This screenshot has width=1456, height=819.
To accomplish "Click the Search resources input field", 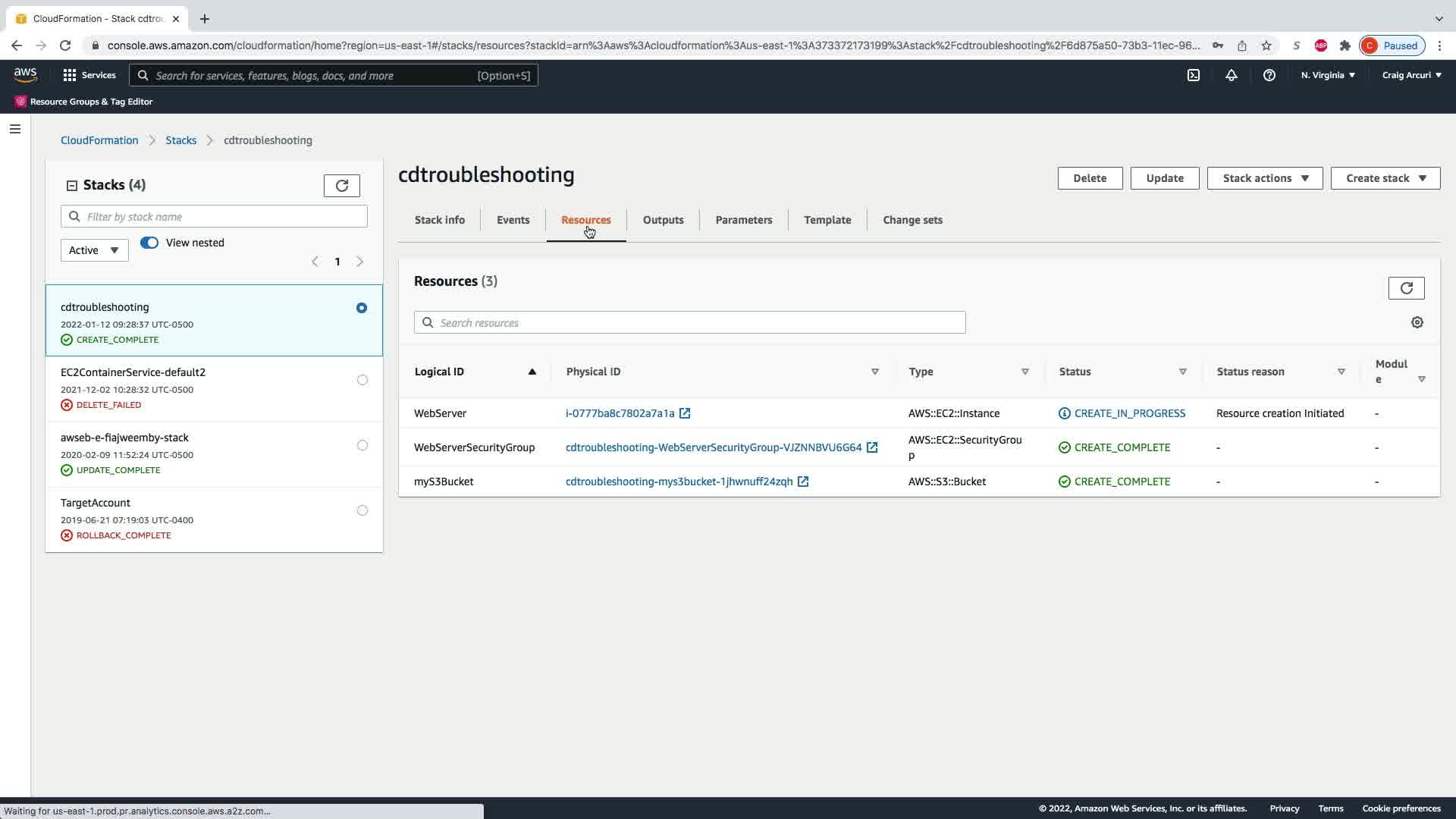I will pyautogui.click(x=689, y=322).
